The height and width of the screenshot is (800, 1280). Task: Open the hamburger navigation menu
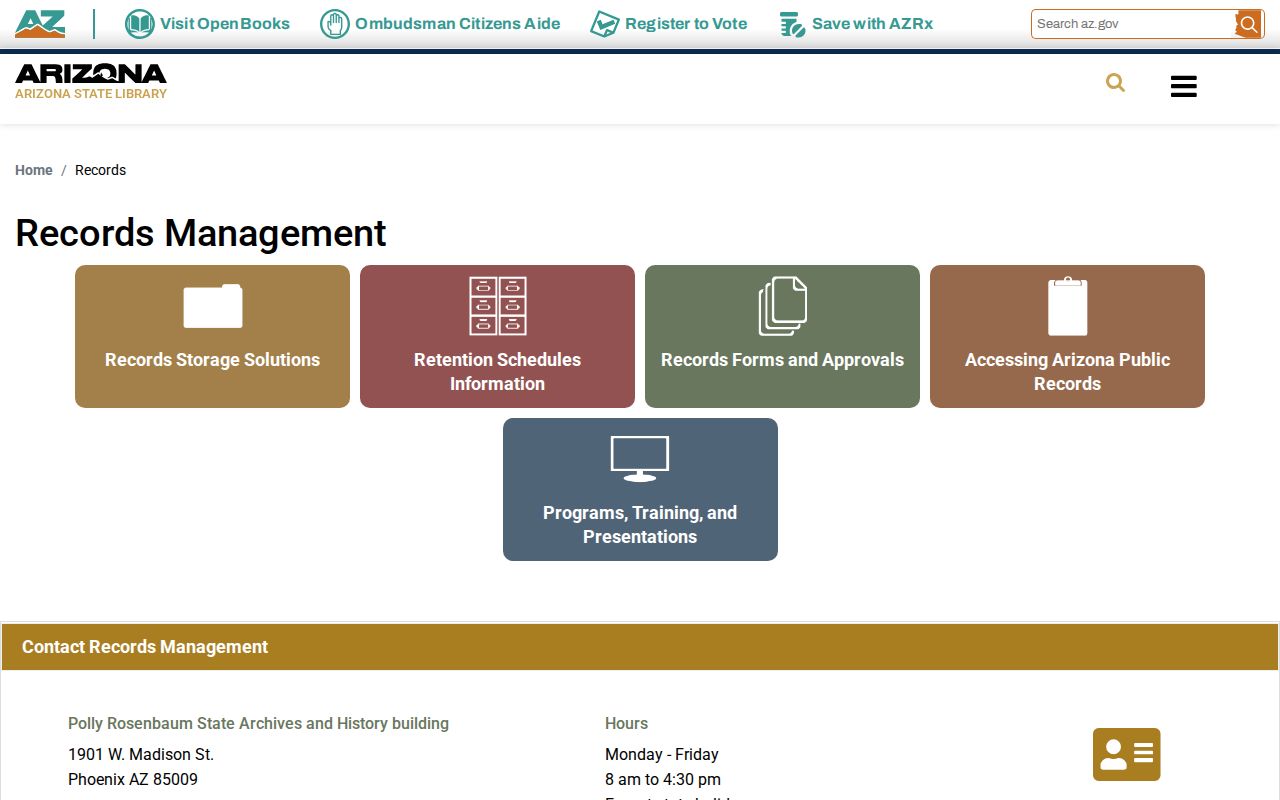1184,86
